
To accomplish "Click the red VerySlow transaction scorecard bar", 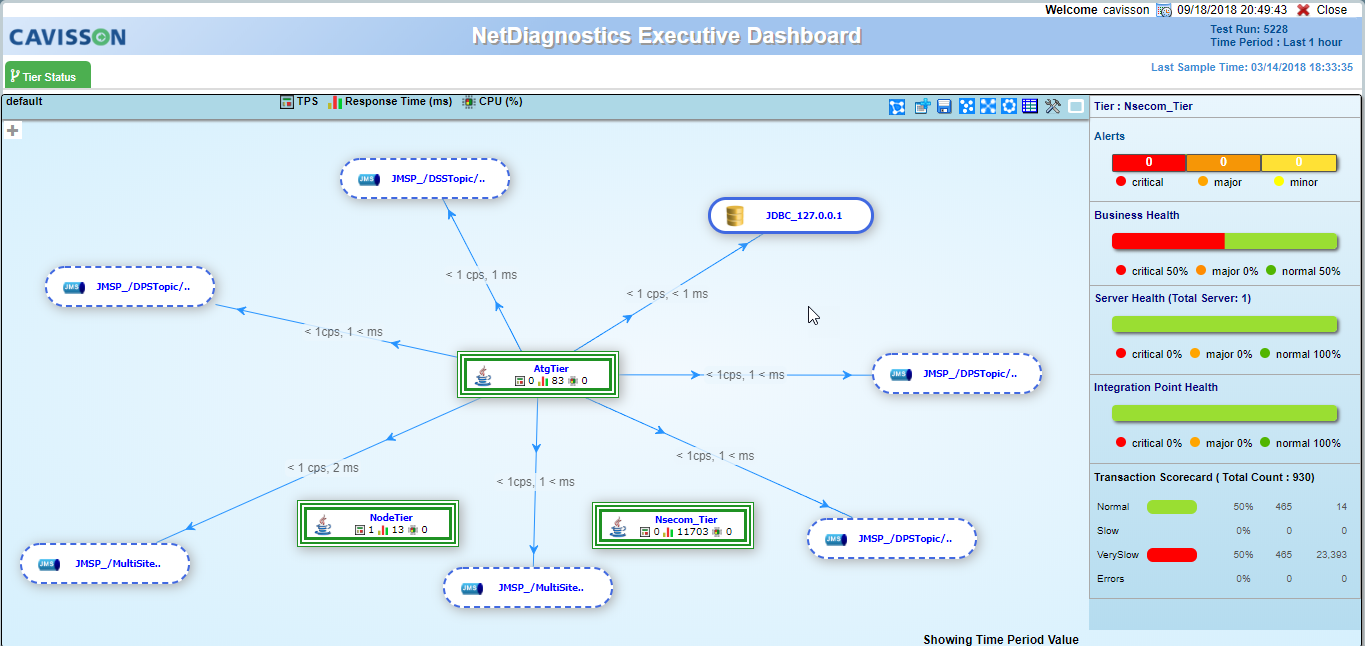I will click(1171, 555).
